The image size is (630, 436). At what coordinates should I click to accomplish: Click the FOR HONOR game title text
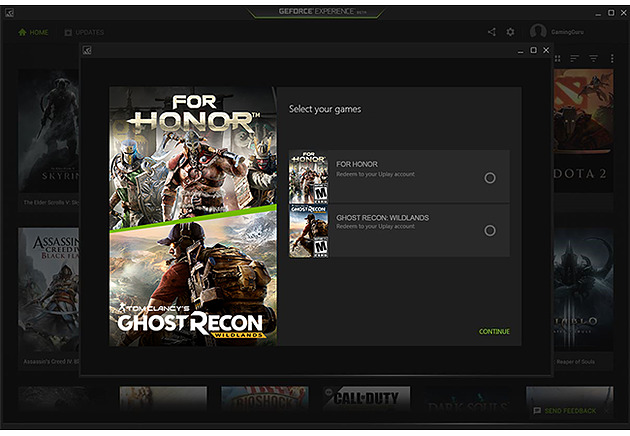pos(357,164)
